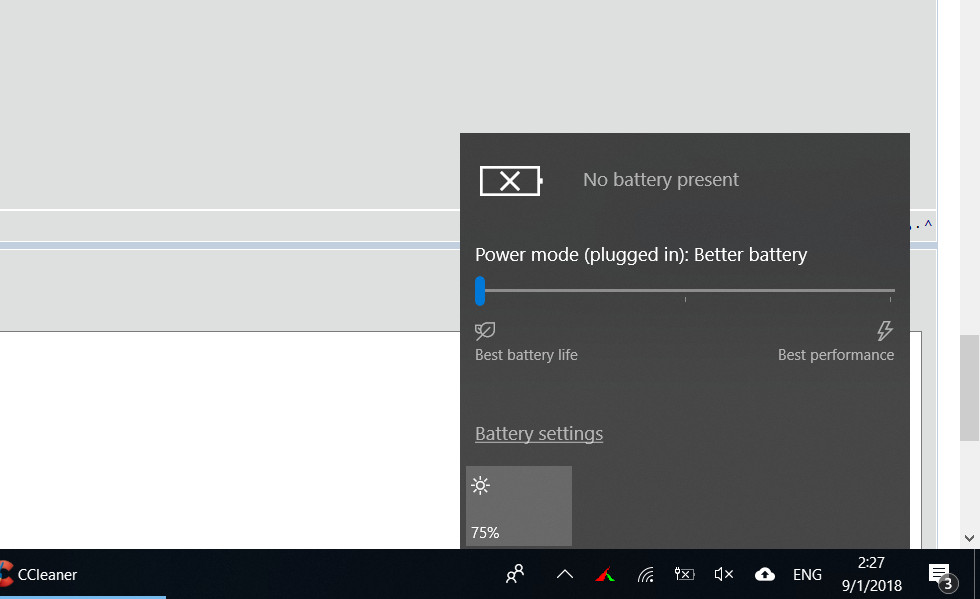The height and width of the screenshot is (599, 980).
Task: Open the Battery settings link
Action: (x=539, y=433)
